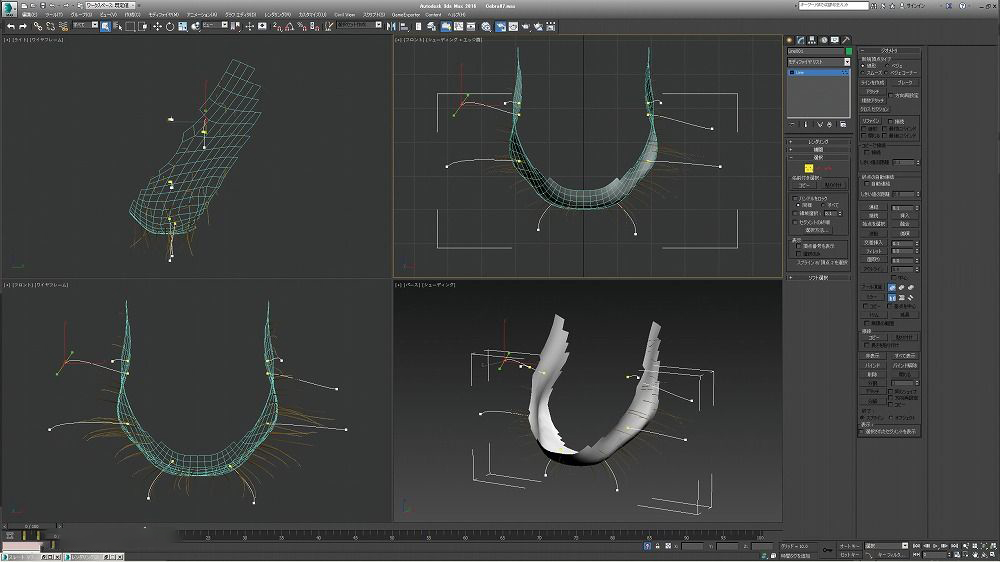
Task: Expand the レンダリング rollout
Action: pos(818,142)
